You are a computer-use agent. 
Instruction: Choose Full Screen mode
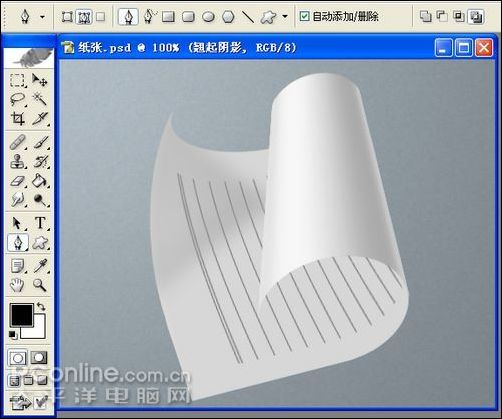(43, 380)
